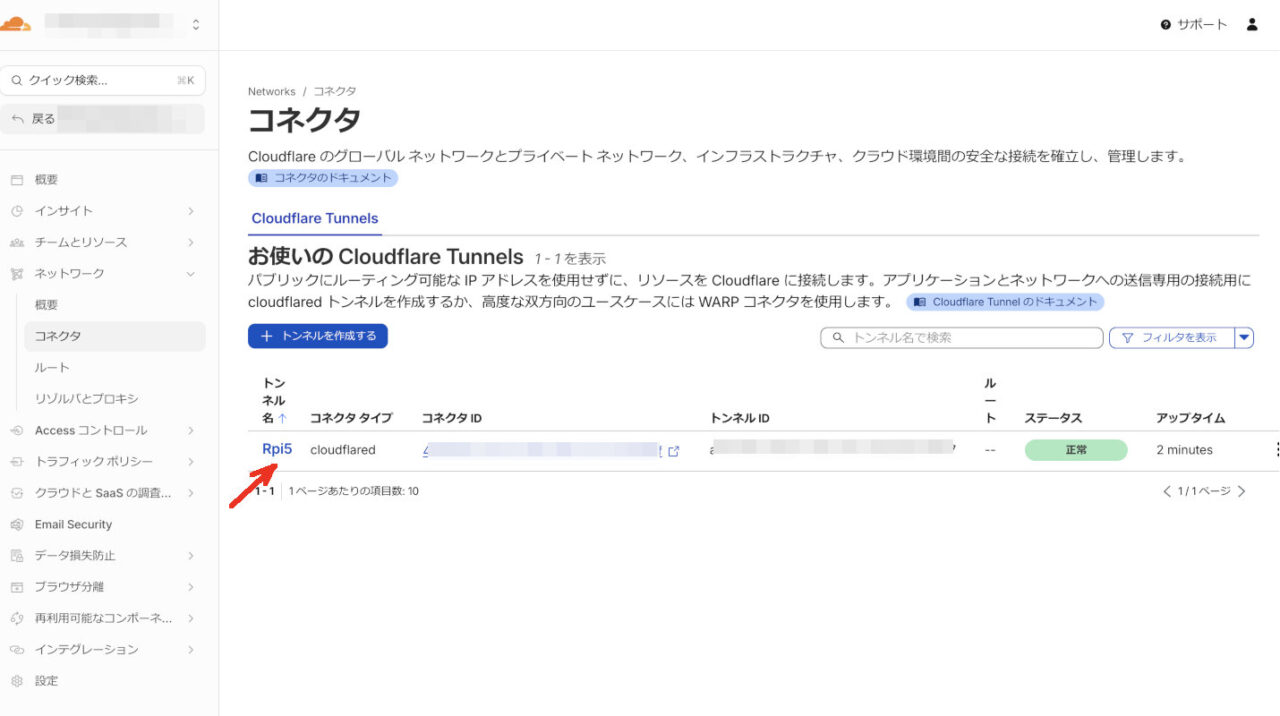The image size is (1280, 716).
Task: Expand the 再利用可能なコンポーネント chevron
Action: point(191,618)
